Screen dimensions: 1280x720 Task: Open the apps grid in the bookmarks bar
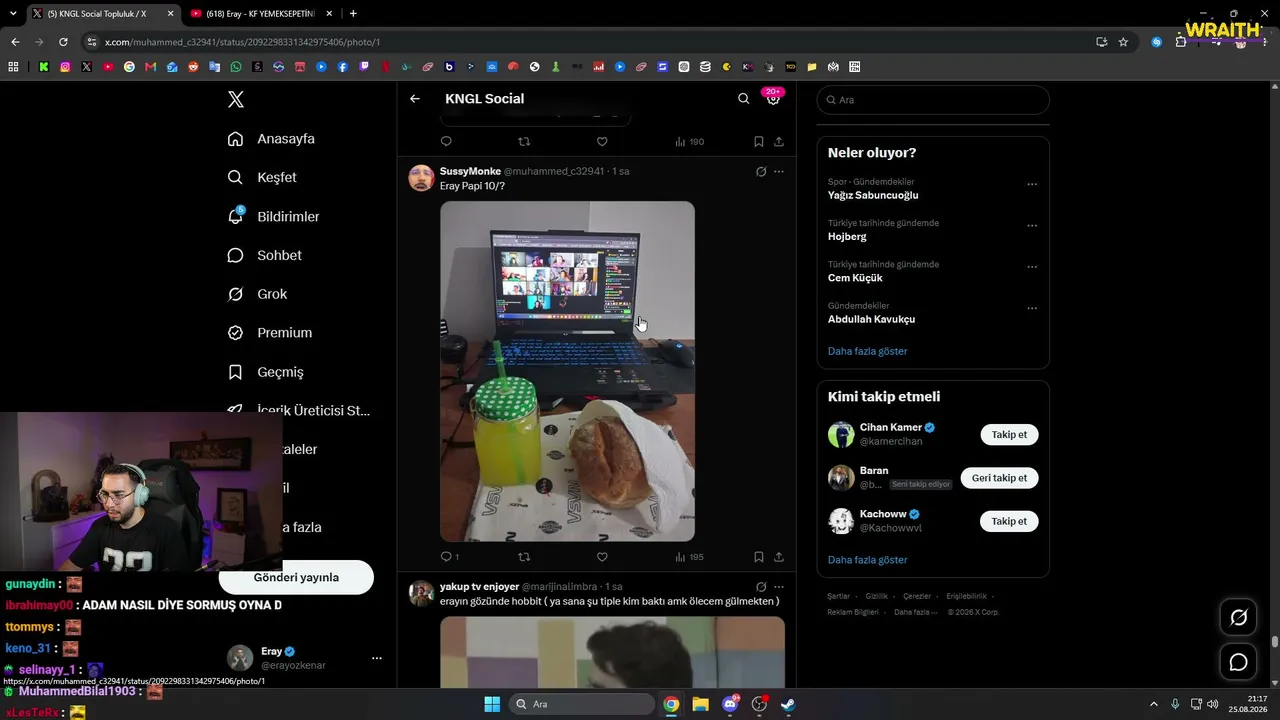point(13,67)
